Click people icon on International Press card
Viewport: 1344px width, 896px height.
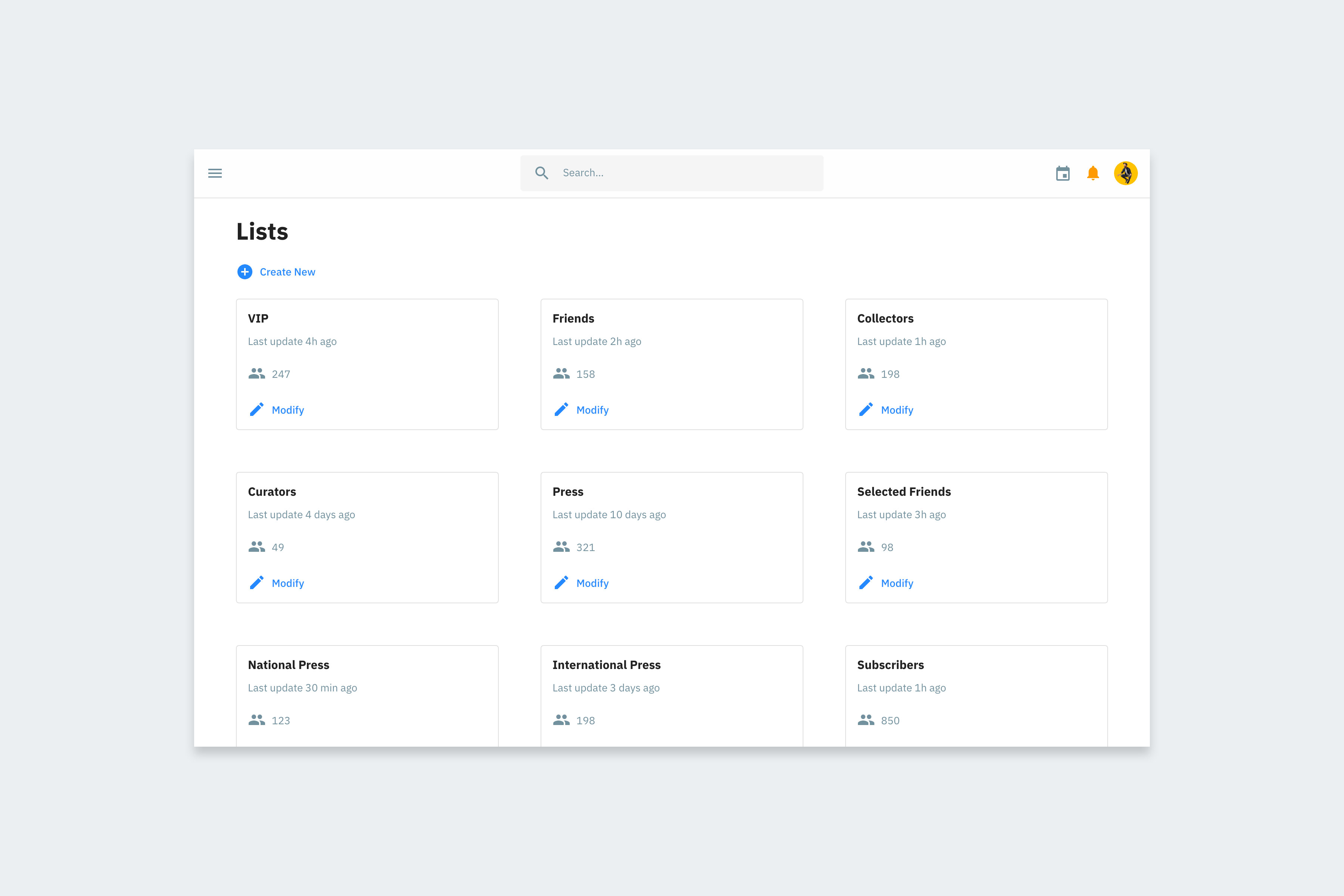point(561,720)
